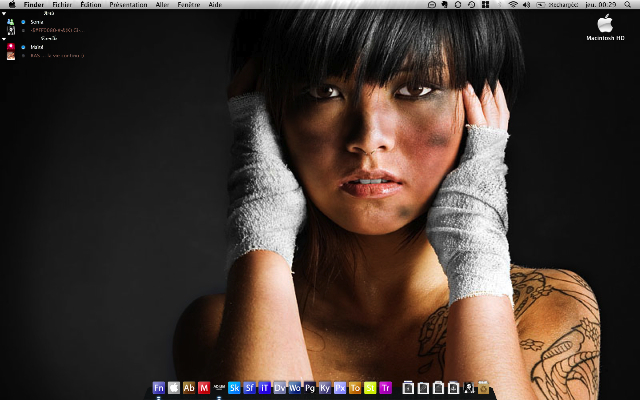Click the blue status dot beside Sonia
Viewport: 640px width, 400px height.
[x=23, y=22]
